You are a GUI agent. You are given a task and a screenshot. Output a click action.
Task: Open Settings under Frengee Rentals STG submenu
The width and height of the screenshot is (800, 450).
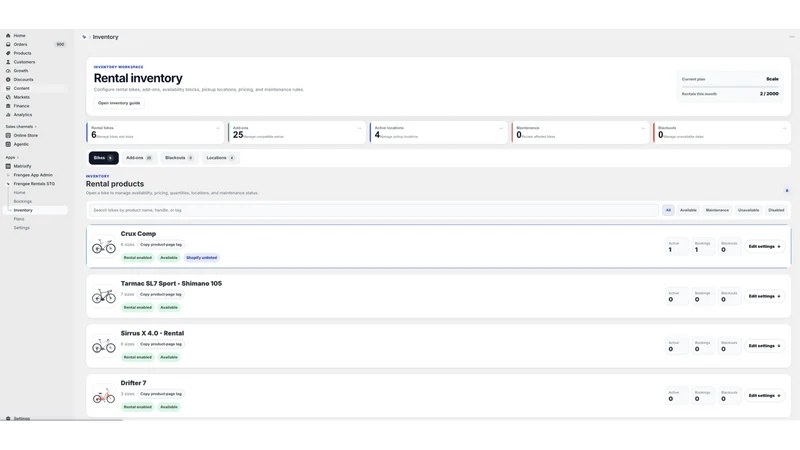(21, 228)
